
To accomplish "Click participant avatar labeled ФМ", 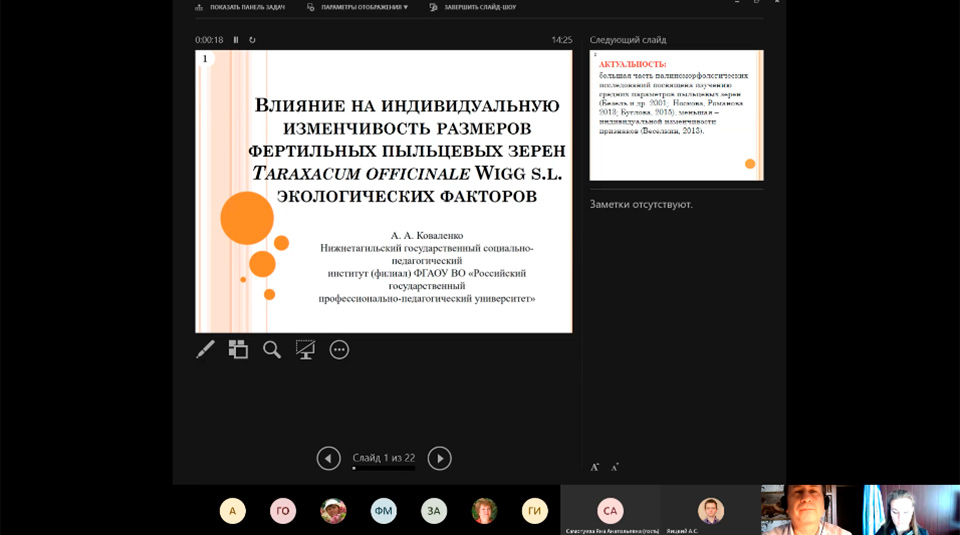I will click(384, 511).
